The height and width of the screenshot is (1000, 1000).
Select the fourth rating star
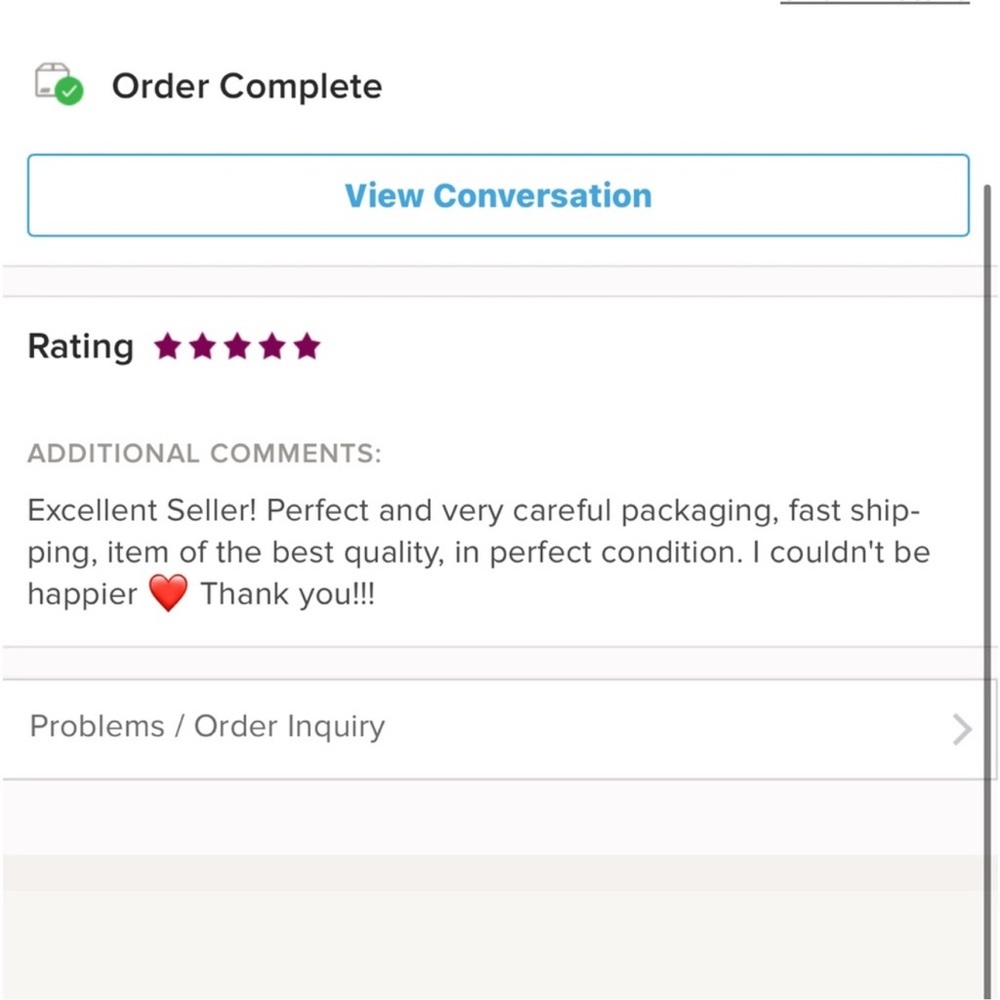(x=272, y=346)
